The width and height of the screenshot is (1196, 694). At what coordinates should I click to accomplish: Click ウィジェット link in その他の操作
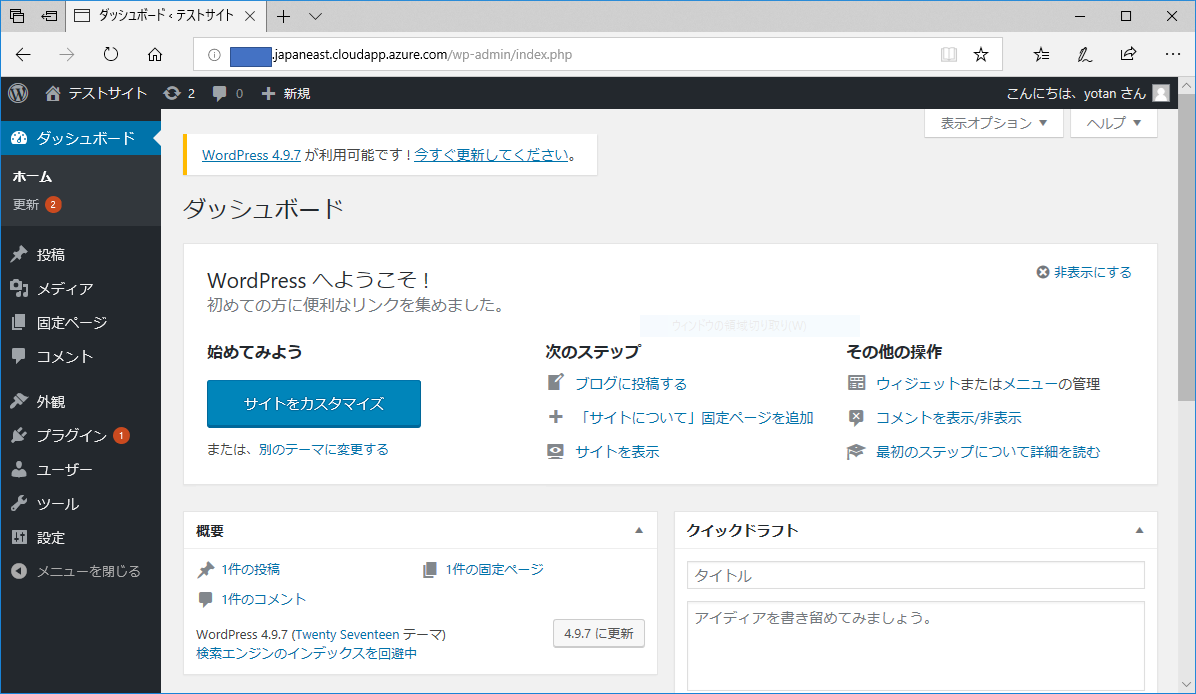pyautogui.click(x=917, y=384)
